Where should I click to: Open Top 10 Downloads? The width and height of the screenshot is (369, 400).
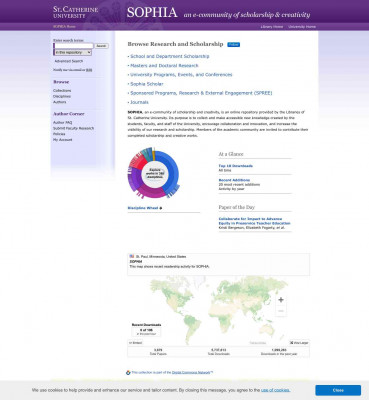coord(236,166)
